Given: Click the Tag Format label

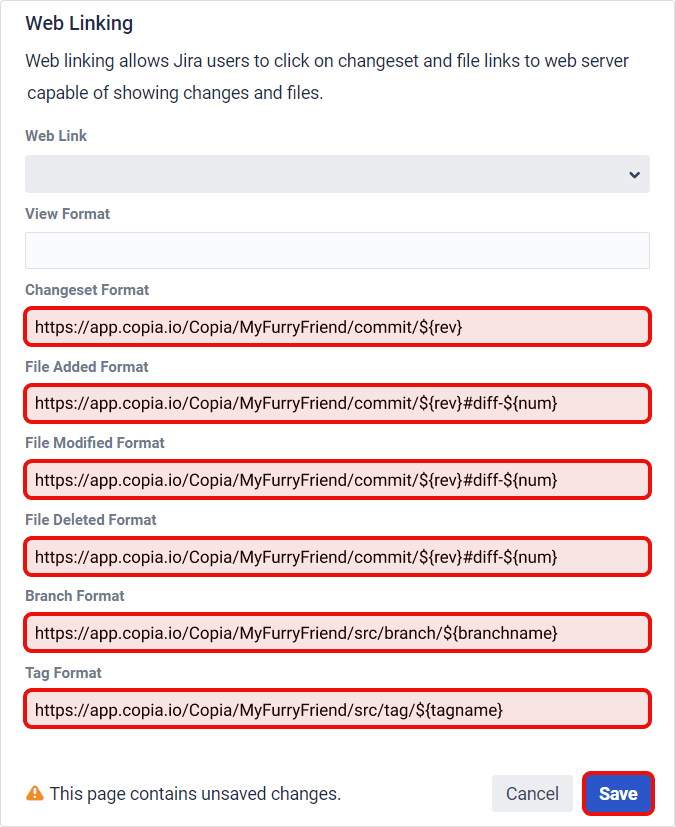Looking at the screenshot, I should tap(63, 673).
